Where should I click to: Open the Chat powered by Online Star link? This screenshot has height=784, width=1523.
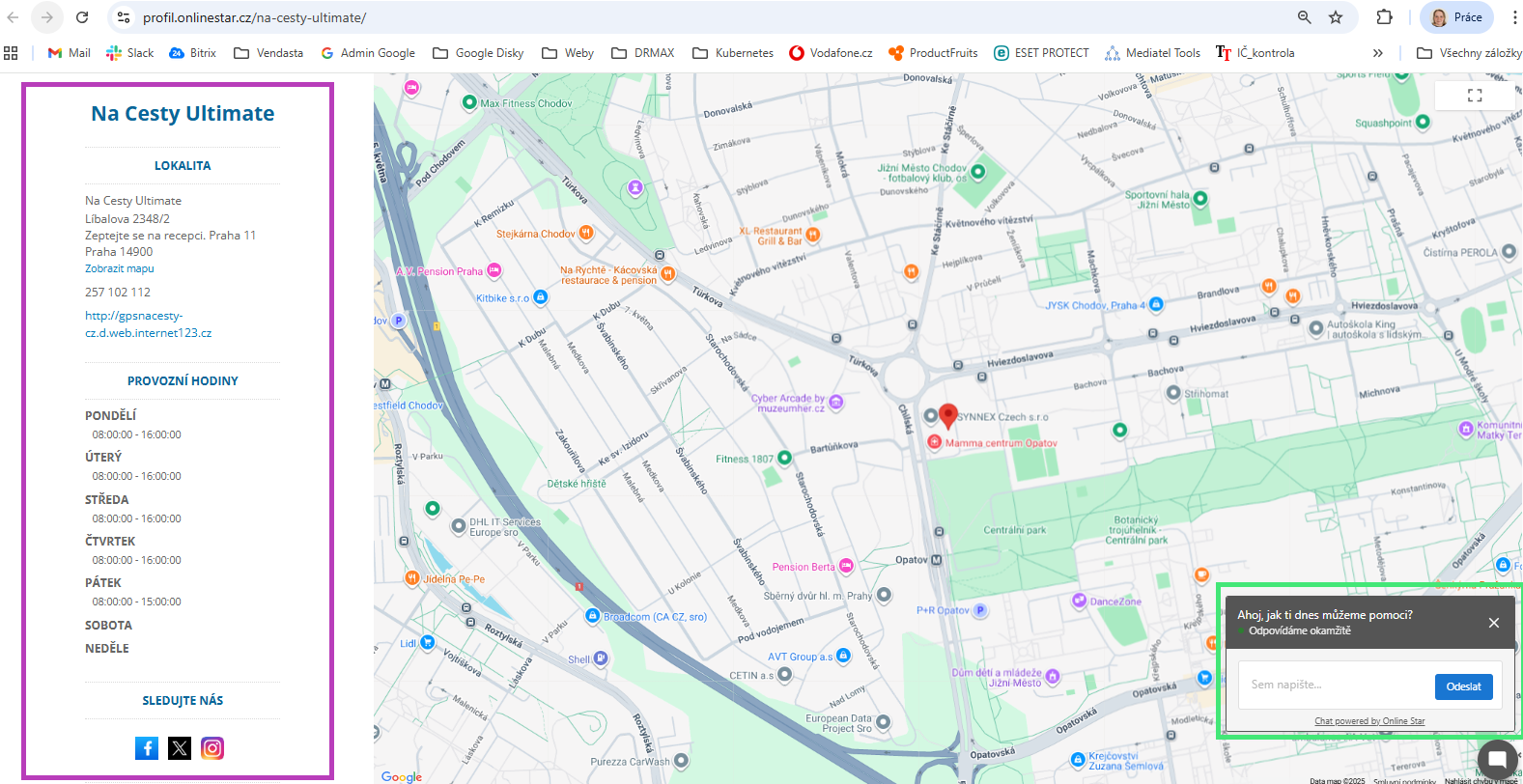pos(1369,721)
